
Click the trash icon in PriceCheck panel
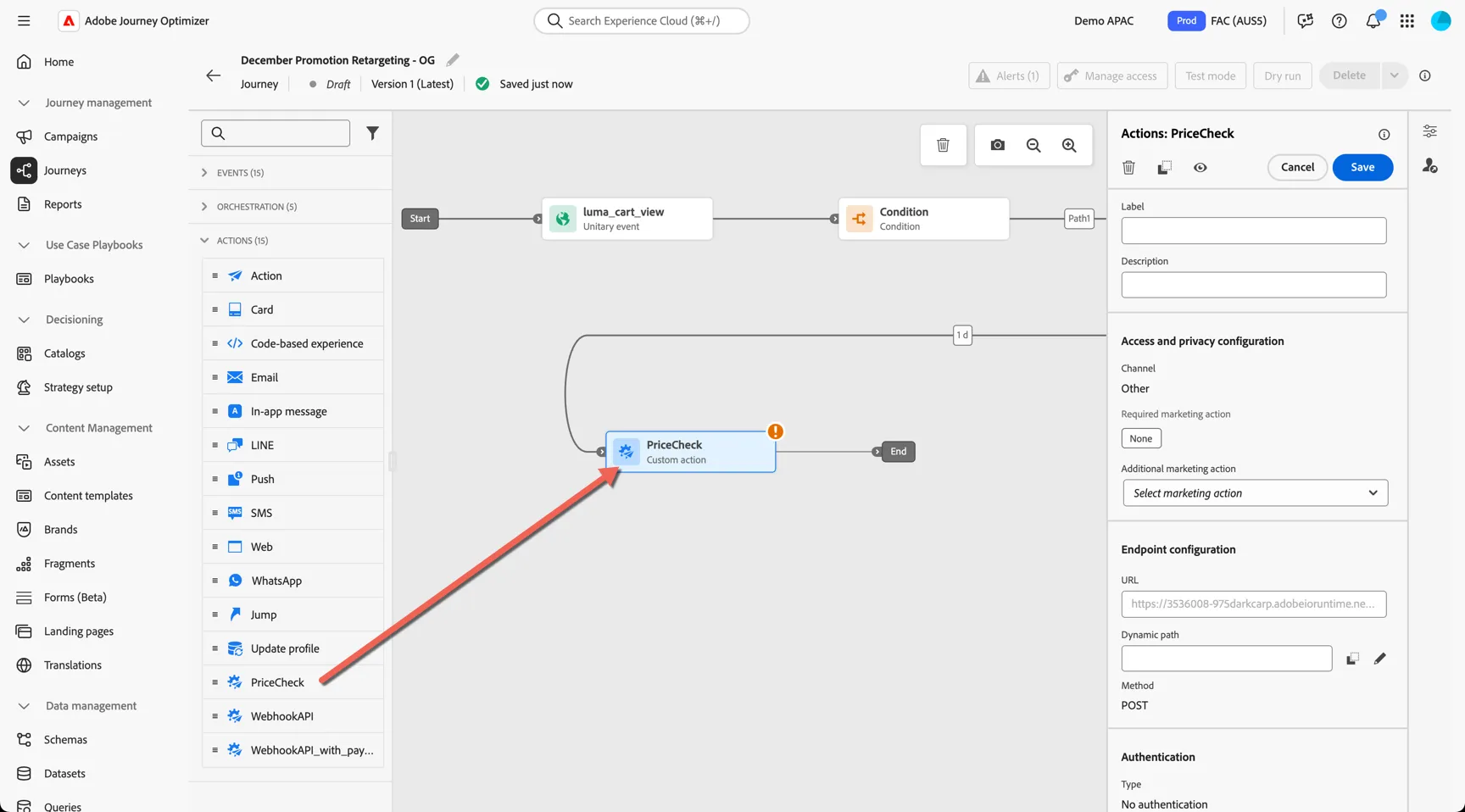1128,168
